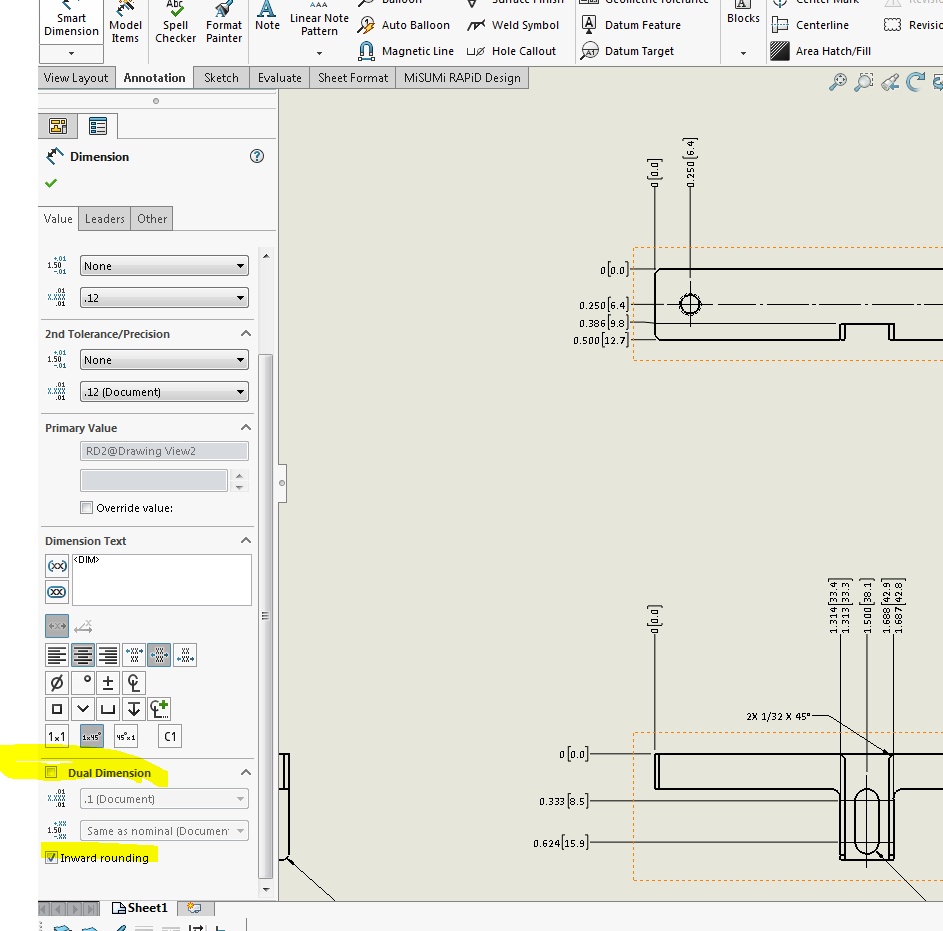This screenshot has width=943, height=931.
Task: Click the property panel vertical scrollbar
Action: [x=265, y=616]
